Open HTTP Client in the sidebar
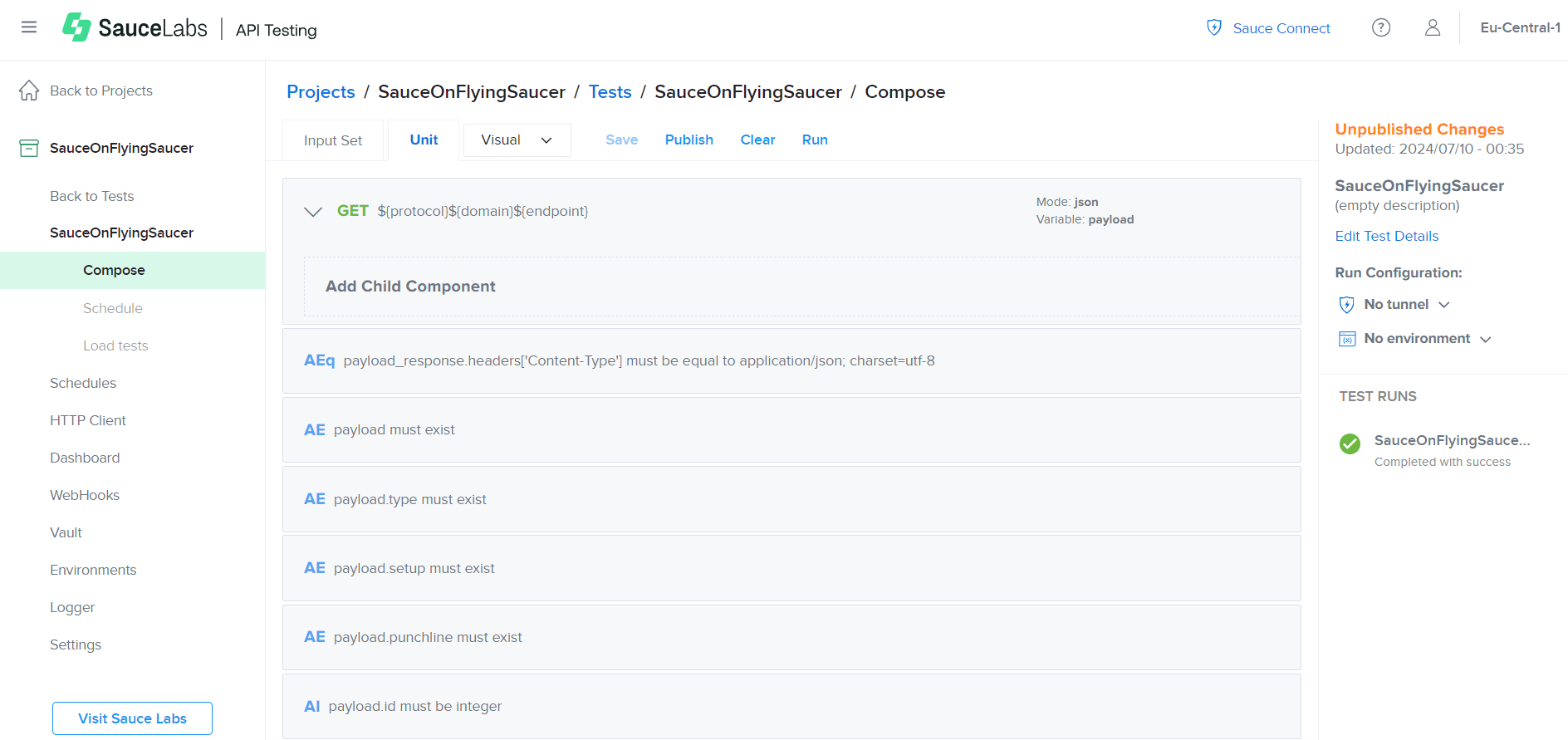This screenshot has height=740, width=1568. coord(88,420)
